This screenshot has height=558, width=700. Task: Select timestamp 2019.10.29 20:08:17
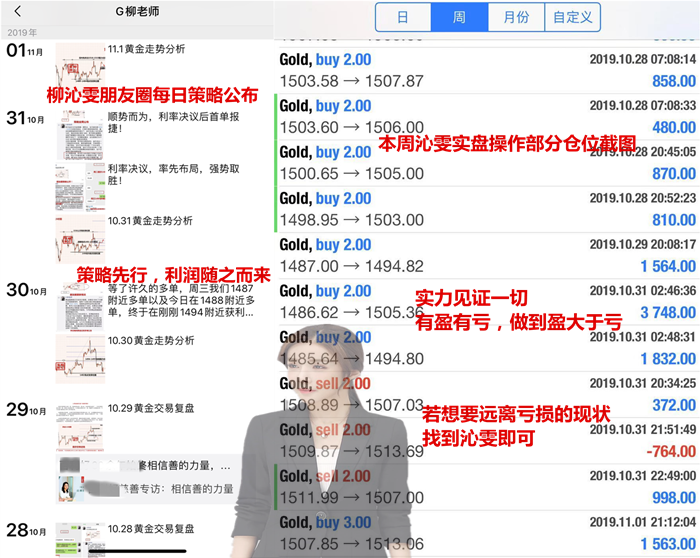[x=643, y=245]
